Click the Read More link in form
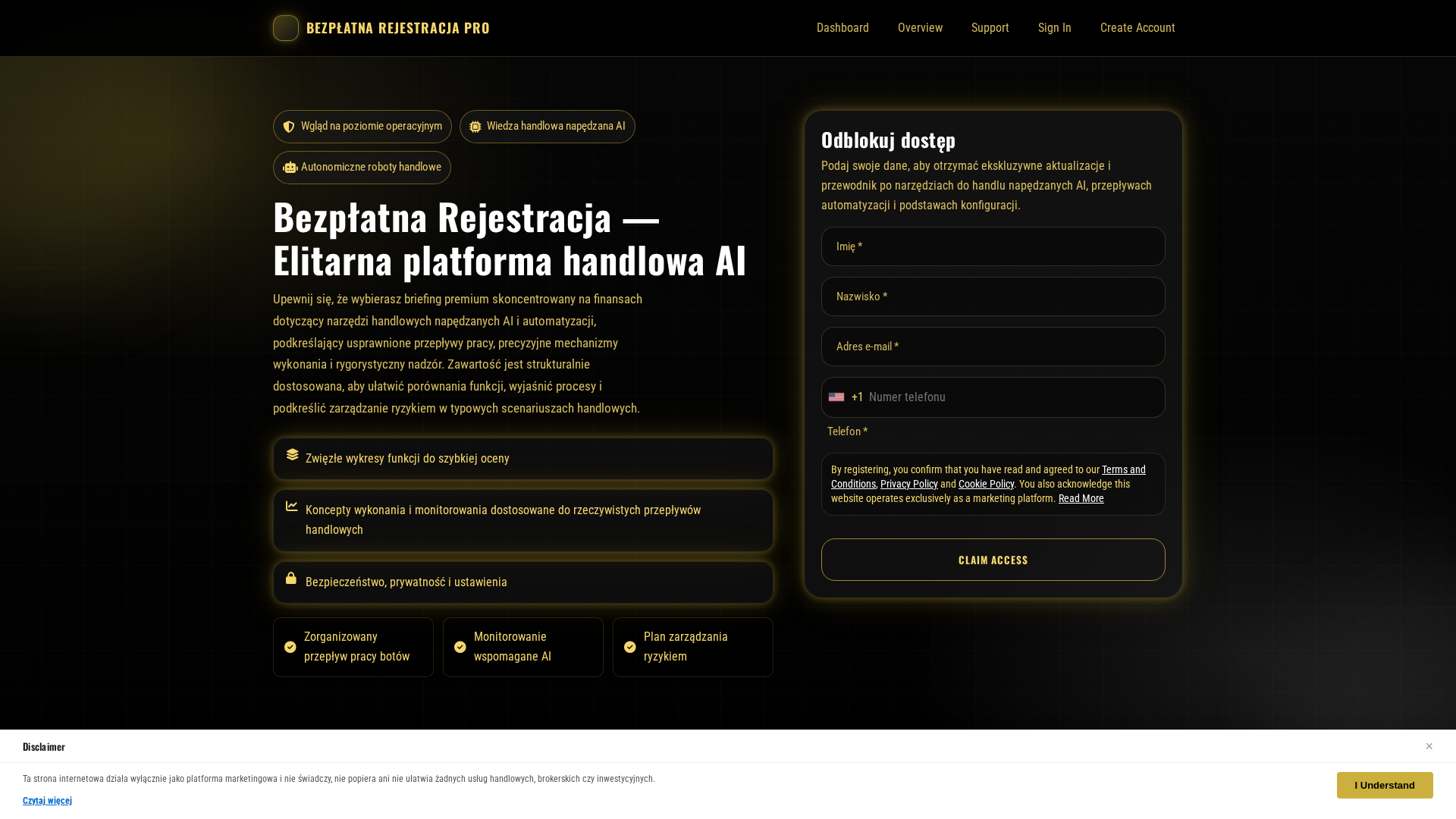This screenshot has width=1456, height=819. pos(1081,498)
